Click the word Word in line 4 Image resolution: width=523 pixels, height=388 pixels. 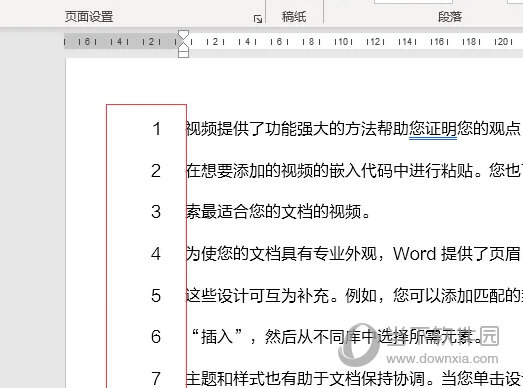click(x=415, y=254)
